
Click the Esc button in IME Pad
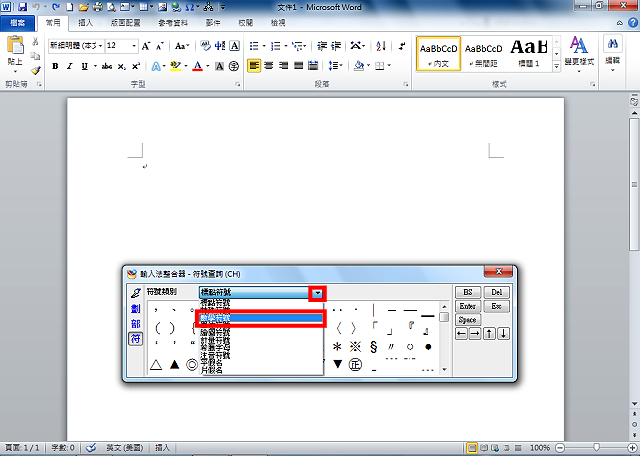click(x=497, y=306)
